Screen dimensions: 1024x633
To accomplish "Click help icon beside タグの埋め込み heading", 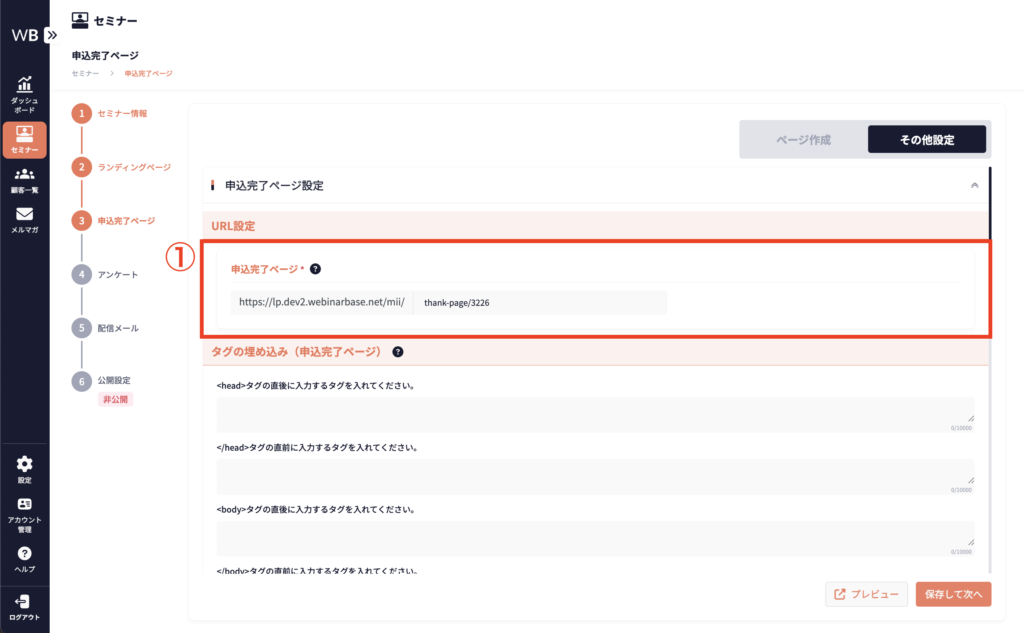I will (398, 352).
